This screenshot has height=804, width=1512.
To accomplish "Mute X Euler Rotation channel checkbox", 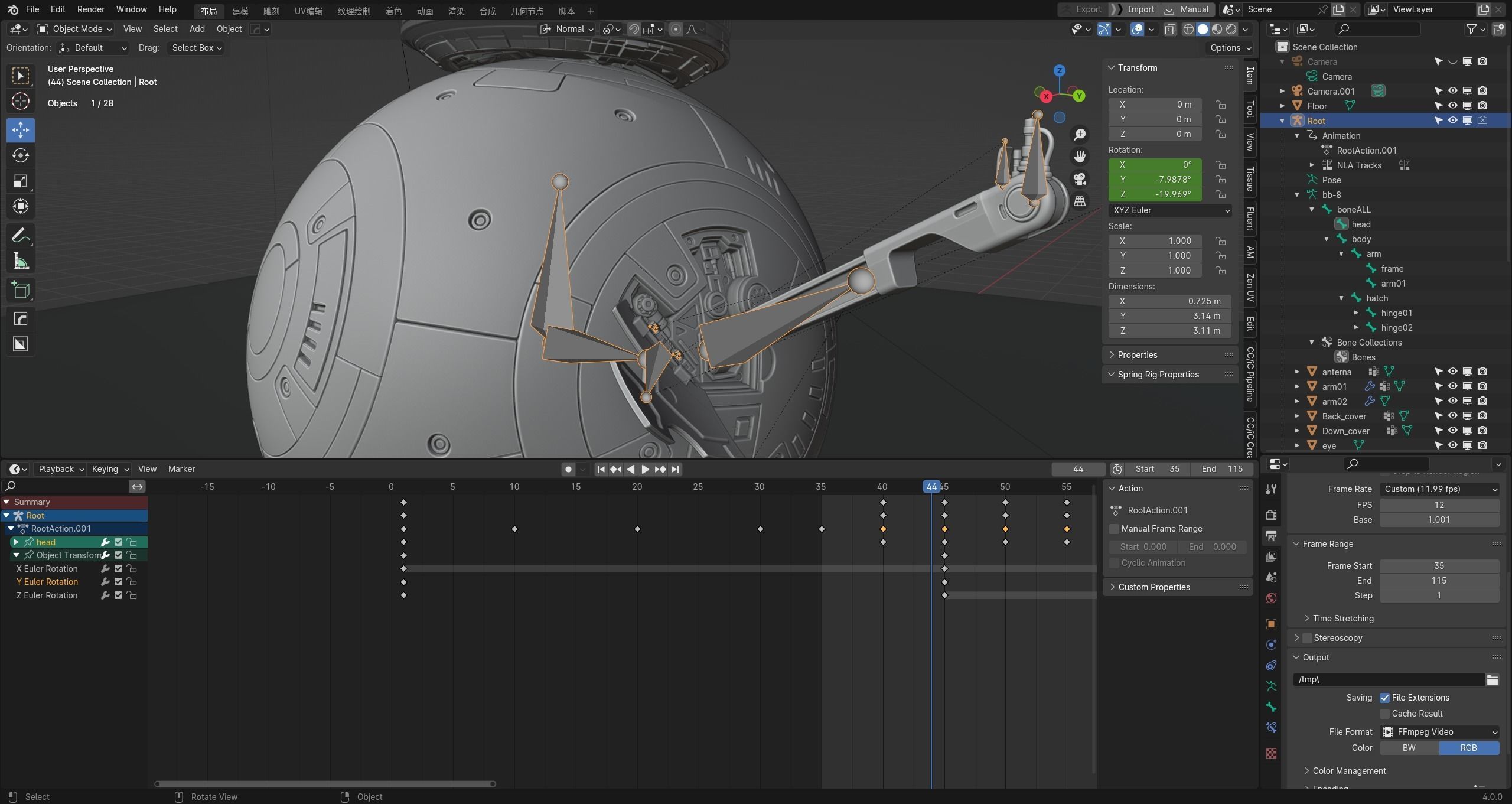I will (118, 569).
